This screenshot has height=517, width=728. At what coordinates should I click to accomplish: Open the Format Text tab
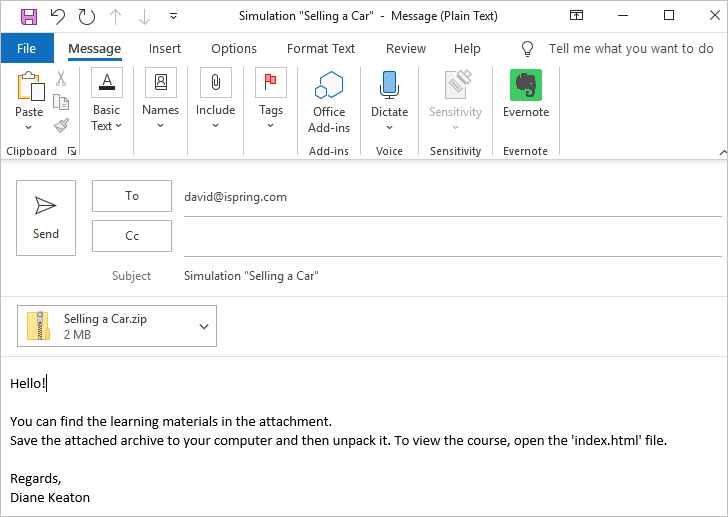pos(320,48)
